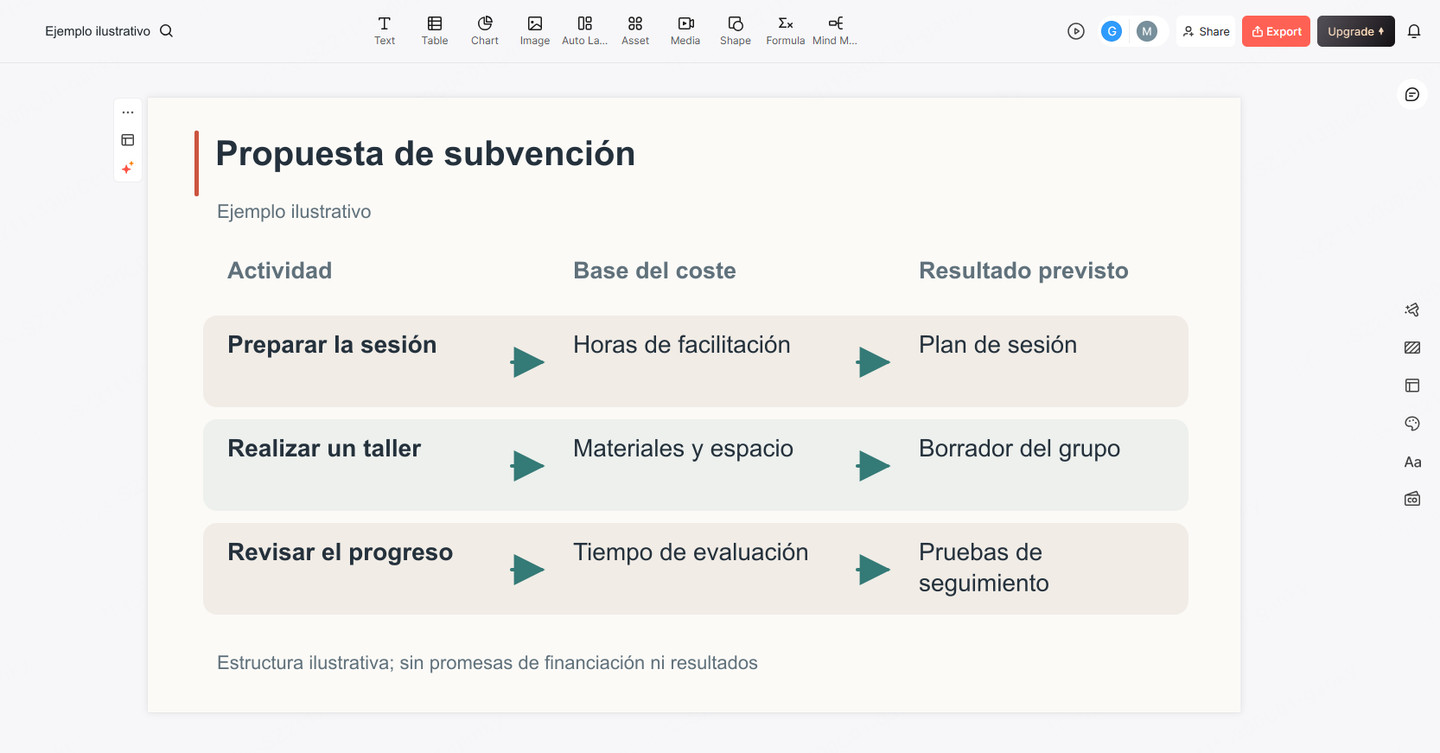Click the slide layout icon

pyautogui.click(x=127, y=140)
